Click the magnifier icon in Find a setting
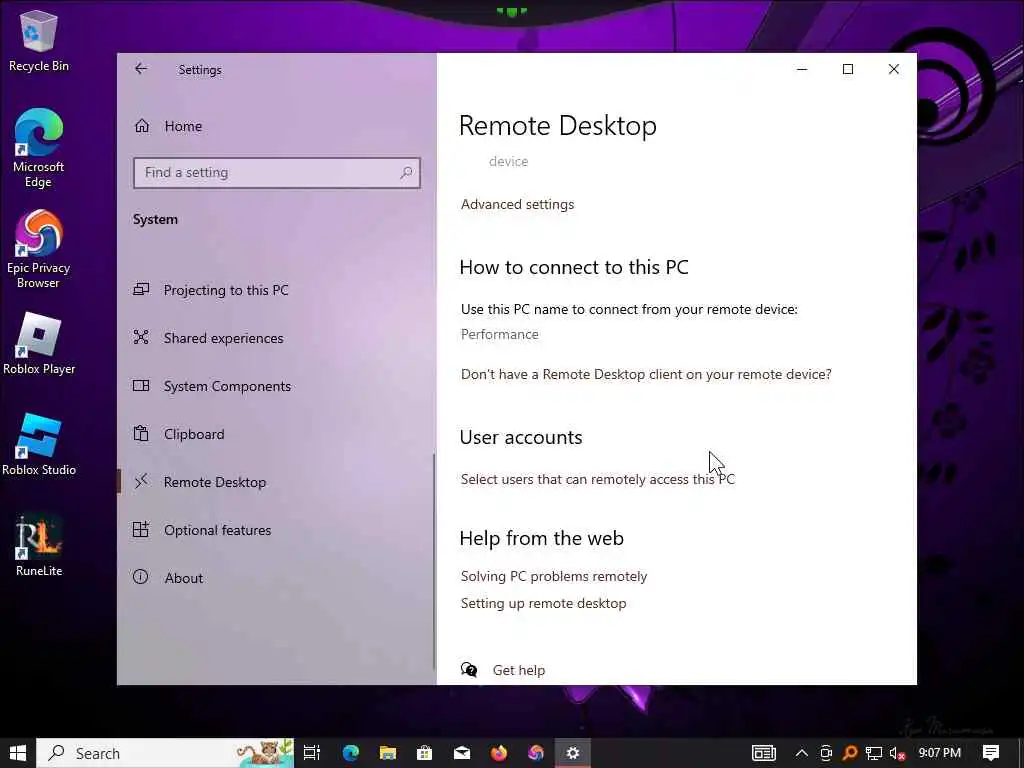The image size is (1024, 768). pyautogui.click(x=406, y=172)
